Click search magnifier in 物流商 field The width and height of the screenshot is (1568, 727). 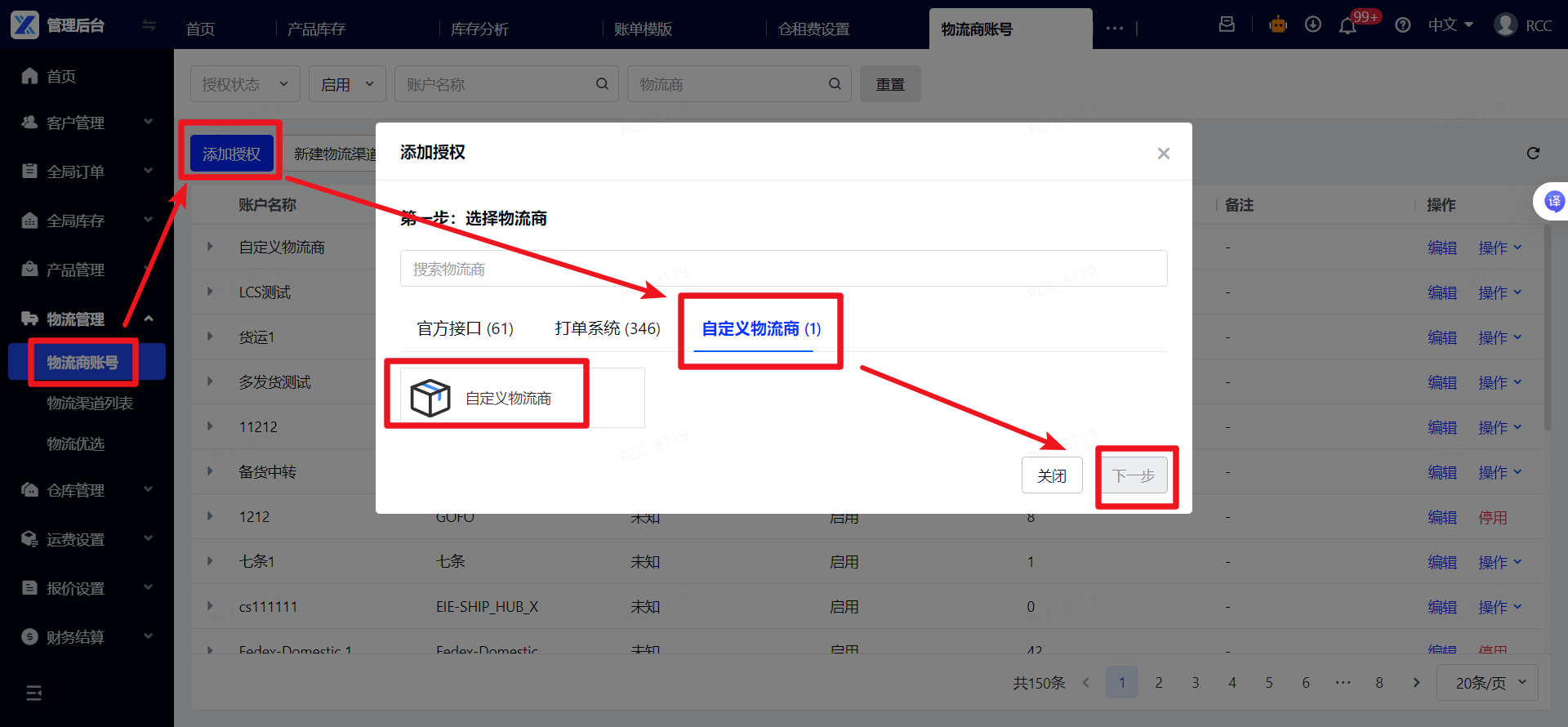835,84
